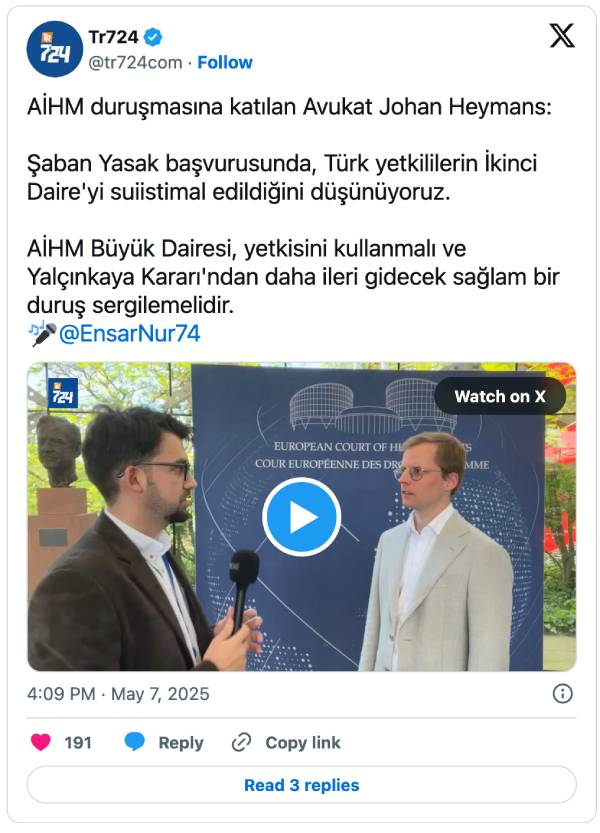Click the 191 likes count
Image resolution: width=600 pixels, height=833 pixels.
(x=78, y=742)
